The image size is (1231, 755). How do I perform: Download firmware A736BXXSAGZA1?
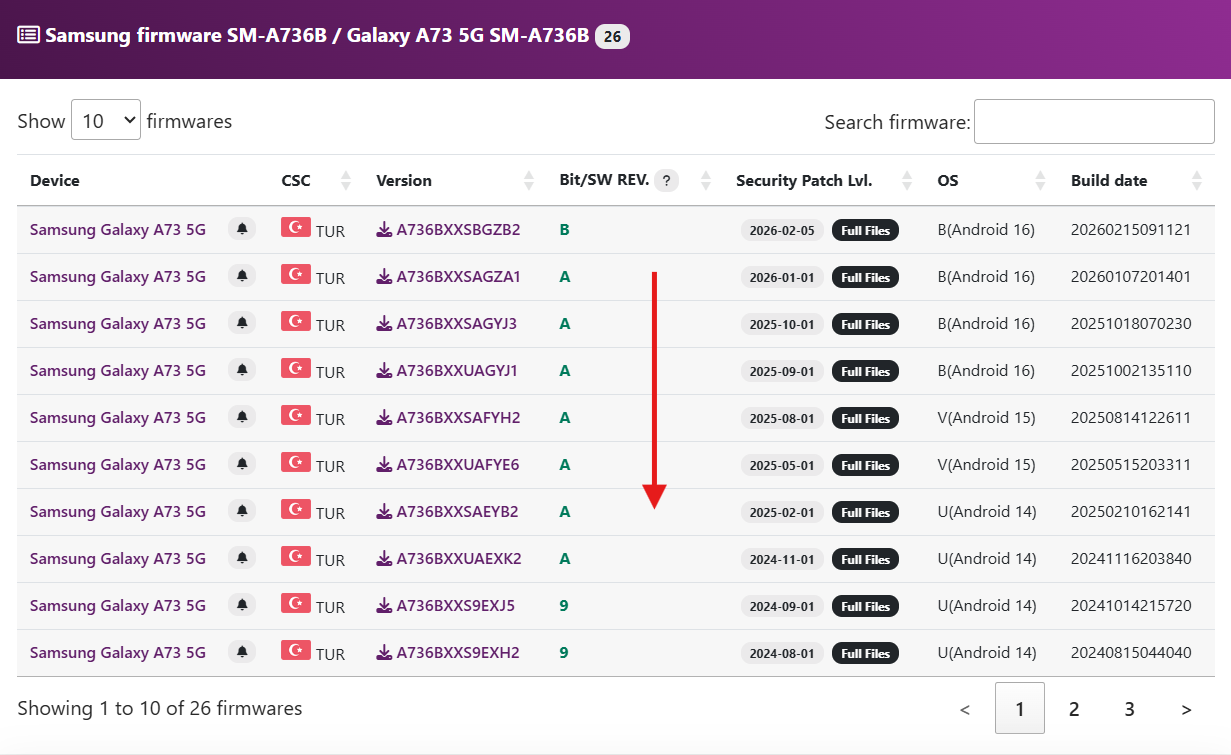(x=448, y=277)
